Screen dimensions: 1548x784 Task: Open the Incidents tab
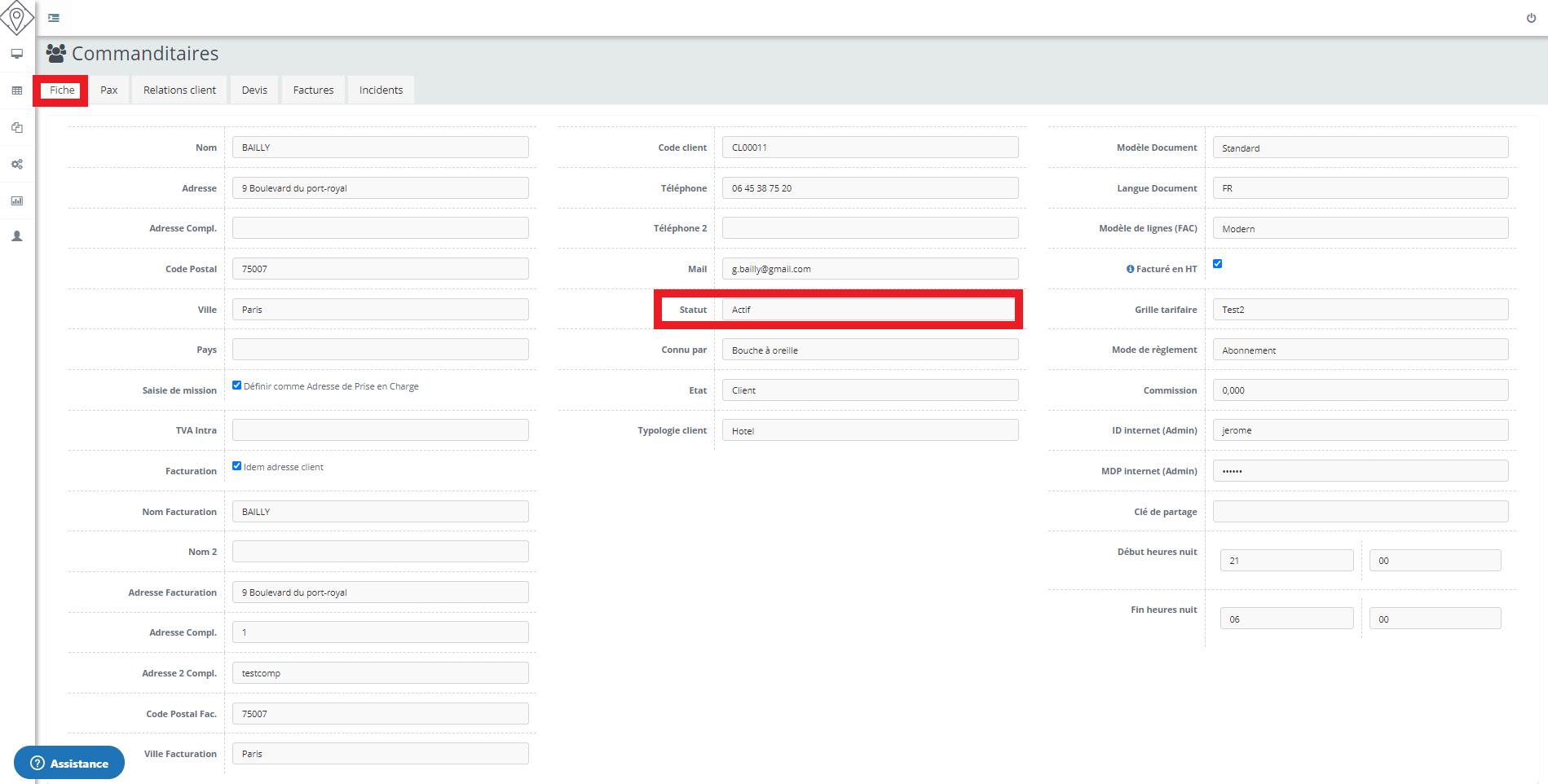tap(381, 90)
